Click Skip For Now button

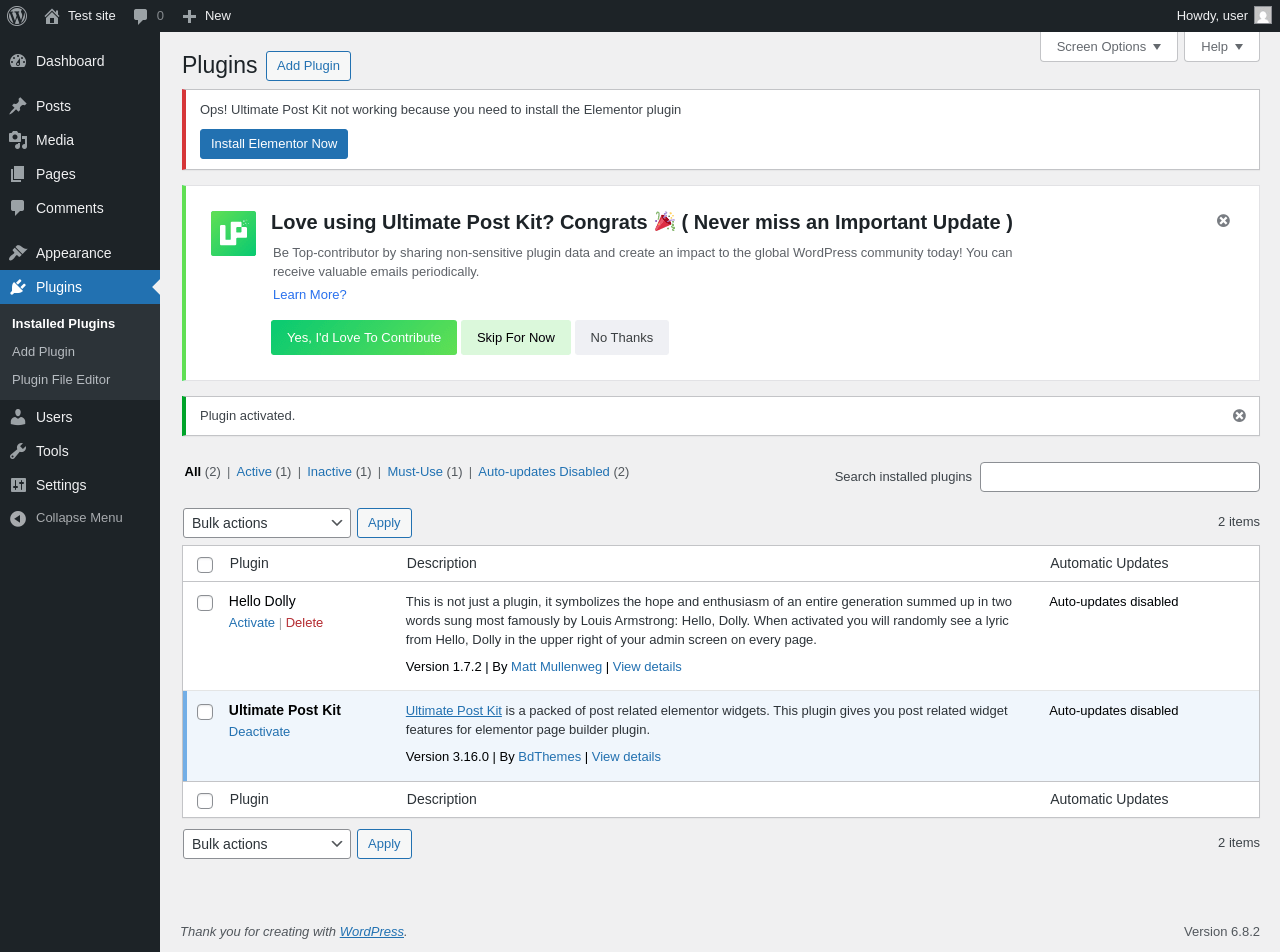(x=516, y=338)
